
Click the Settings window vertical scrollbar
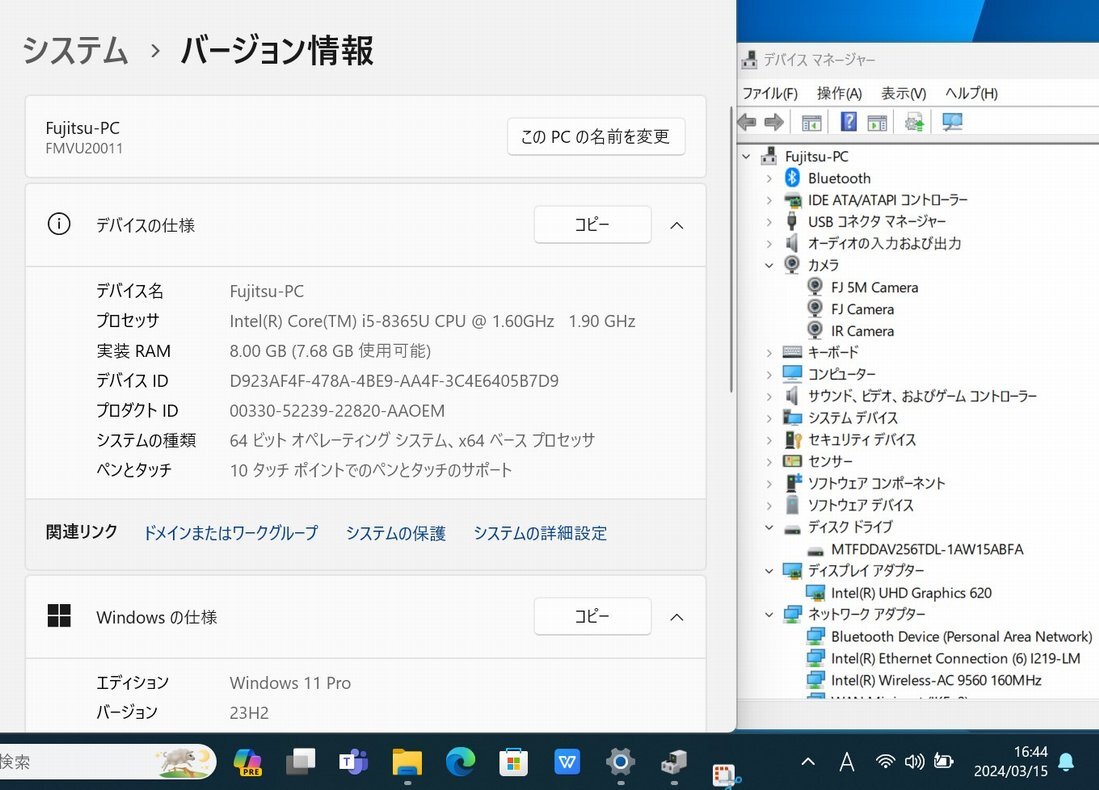coord(731,250)
